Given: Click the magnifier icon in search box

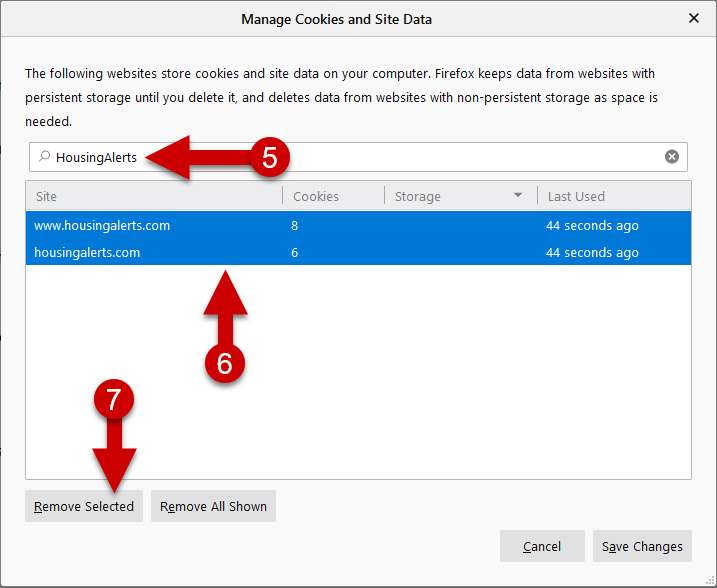Looking at the screenshot, I should [44, 157].
